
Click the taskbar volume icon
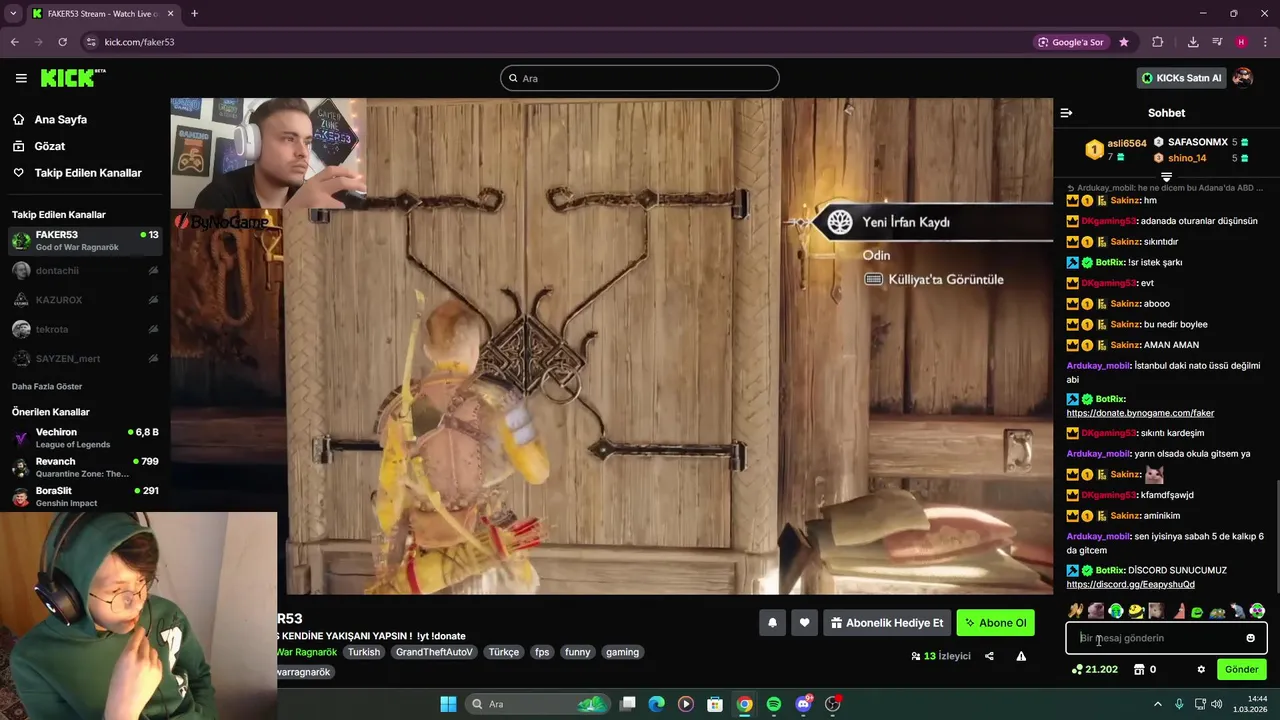click(x=1216, y=704)
